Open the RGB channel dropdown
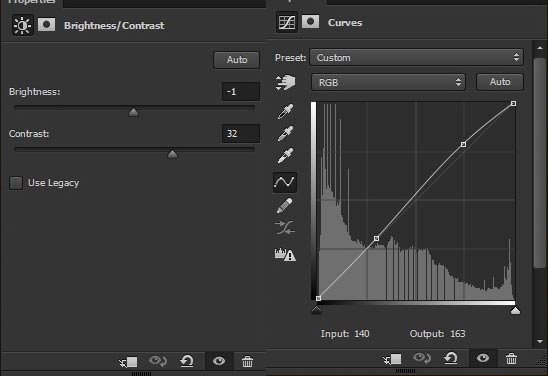The height and width of the screenshot is (376, 548). 388,82
